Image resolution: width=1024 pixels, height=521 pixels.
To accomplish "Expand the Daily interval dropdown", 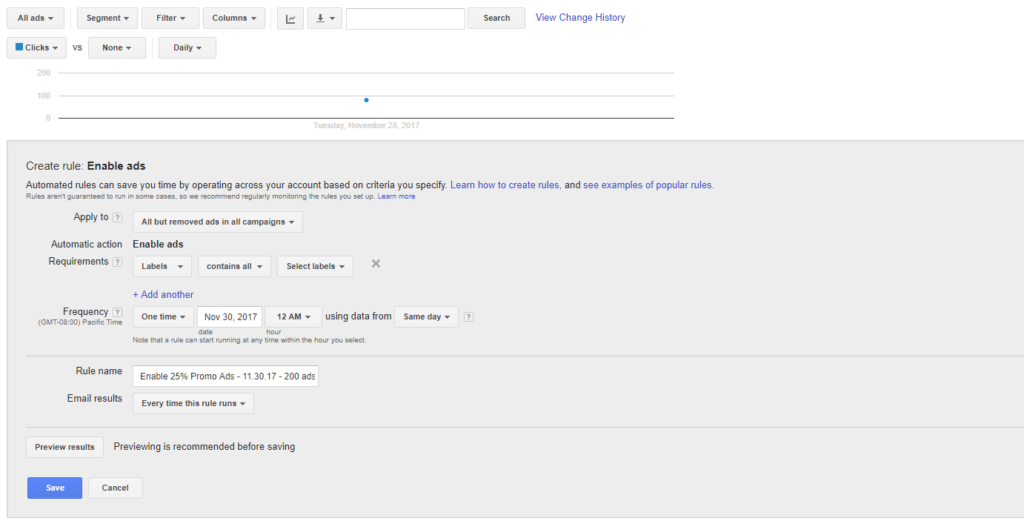I will click(187, 47).
